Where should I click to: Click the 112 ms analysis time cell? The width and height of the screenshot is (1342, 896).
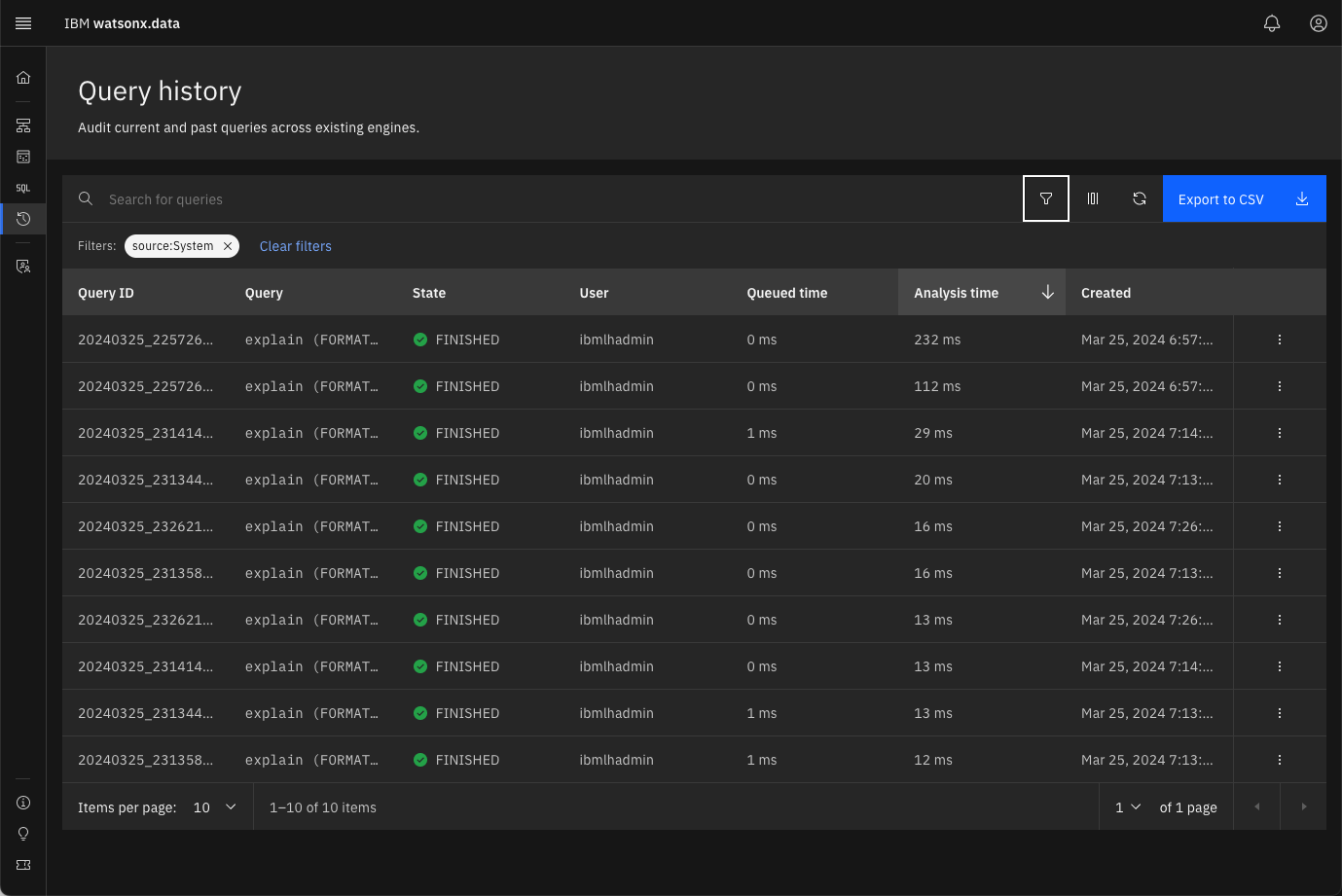(937, 386)
